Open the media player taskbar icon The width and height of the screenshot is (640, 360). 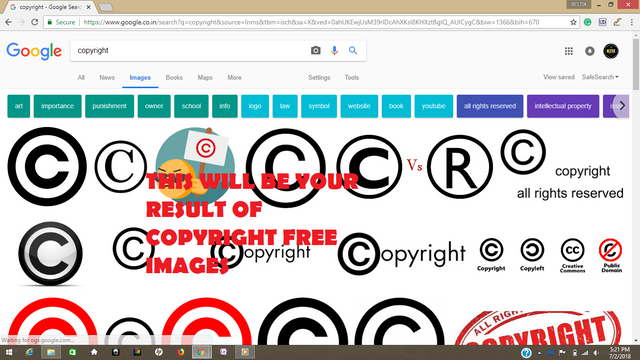(244, 352)
